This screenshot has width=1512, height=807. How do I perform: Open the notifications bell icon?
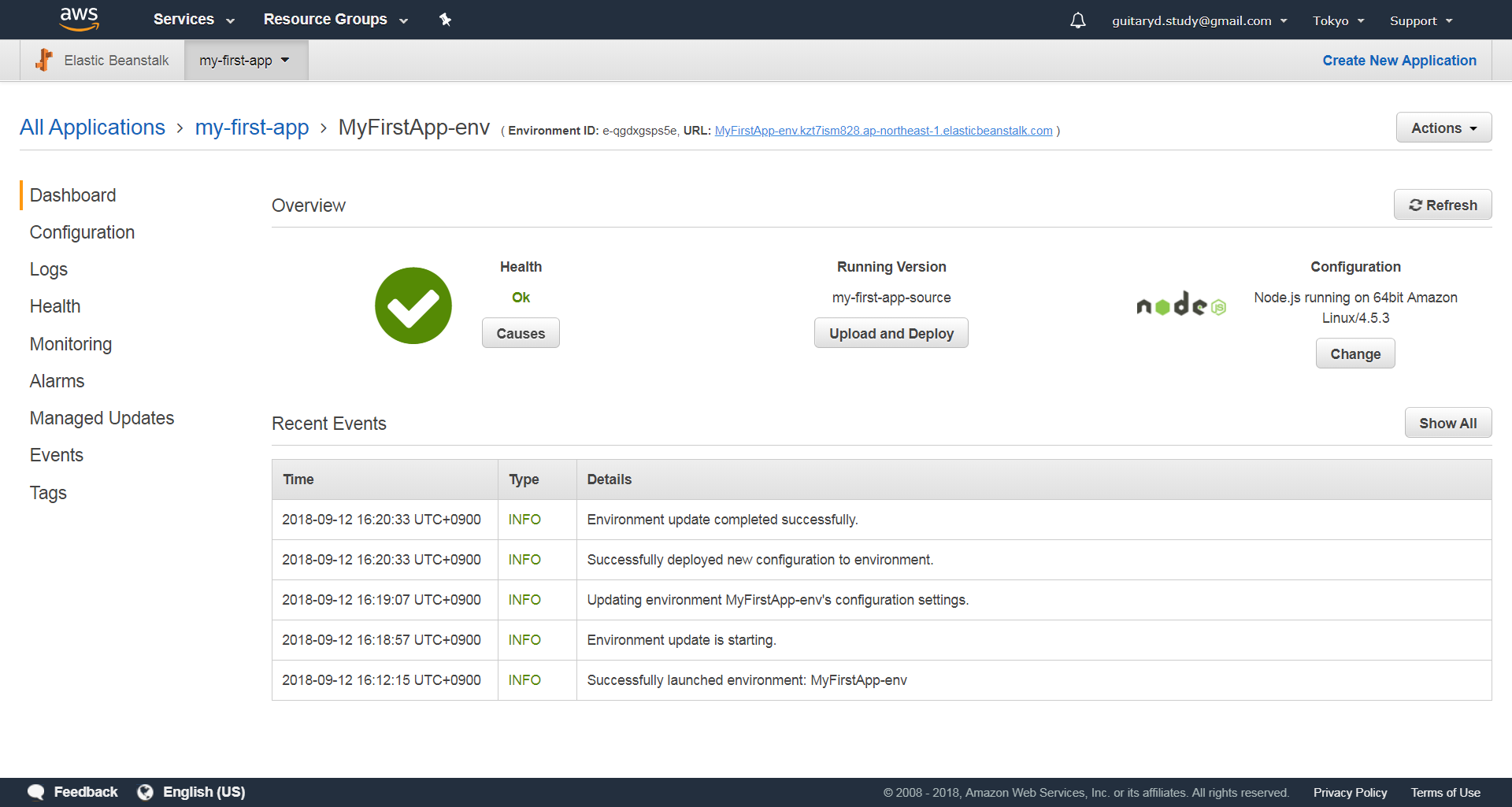[1078, 20]
